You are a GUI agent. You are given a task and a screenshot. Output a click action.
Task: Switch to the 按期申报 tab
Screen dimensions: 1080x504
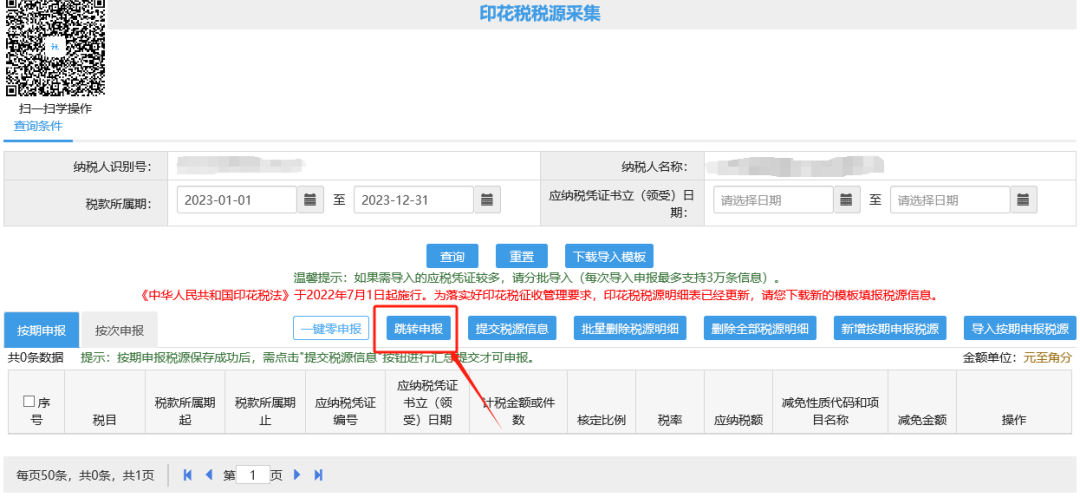pyautogui.click(x=42, y=329)
